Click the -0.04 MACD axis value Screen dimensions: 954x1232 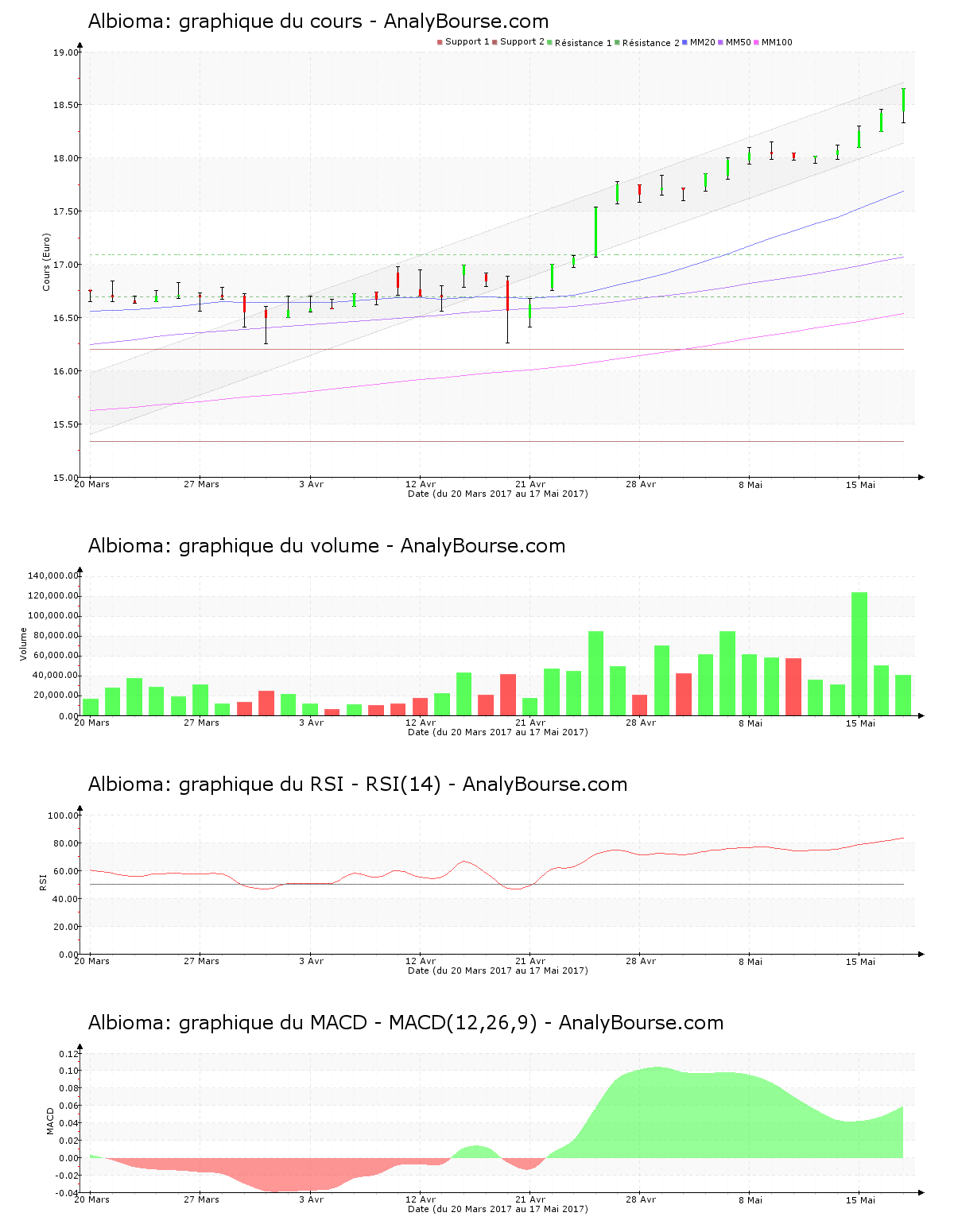(x=68, y=1193)
